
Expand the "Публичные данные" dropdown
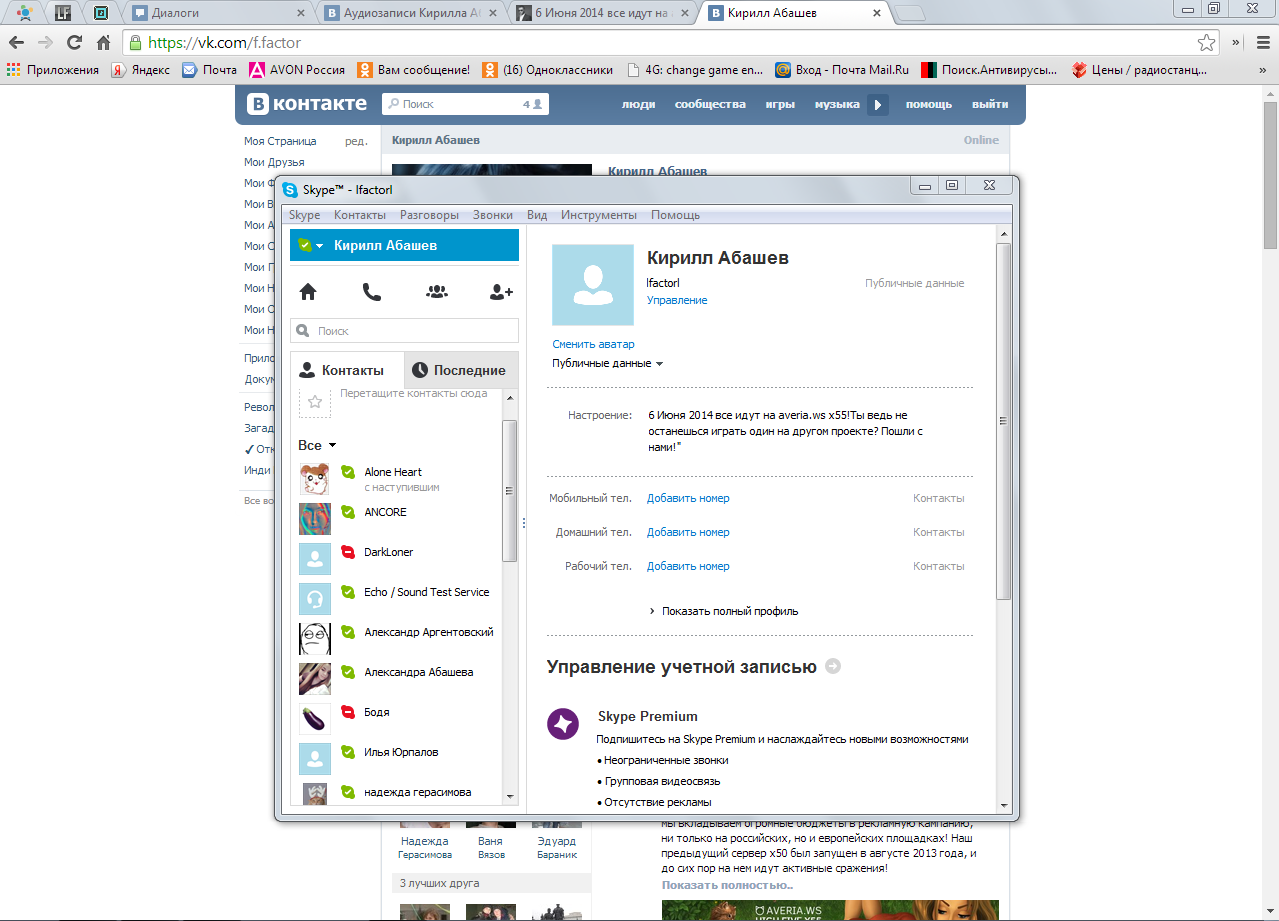tap(607, 364)
